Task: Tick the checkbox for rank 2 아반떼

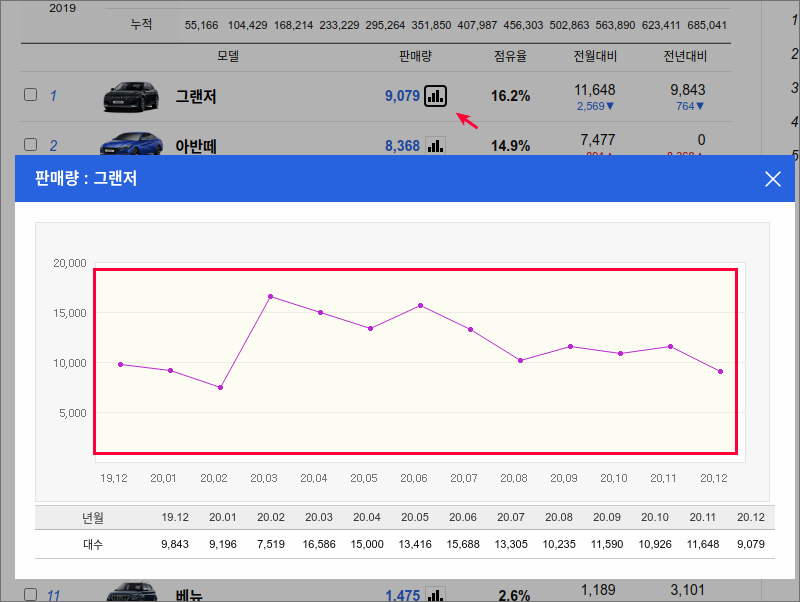Action: coord(31,144)
